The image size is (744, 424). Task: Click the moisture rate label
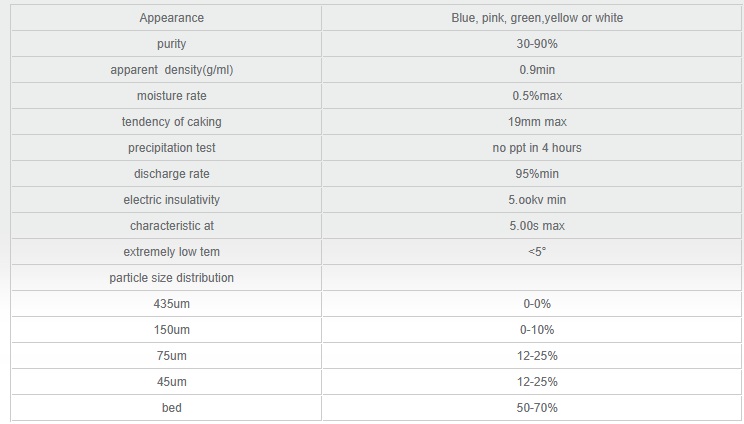172,96
